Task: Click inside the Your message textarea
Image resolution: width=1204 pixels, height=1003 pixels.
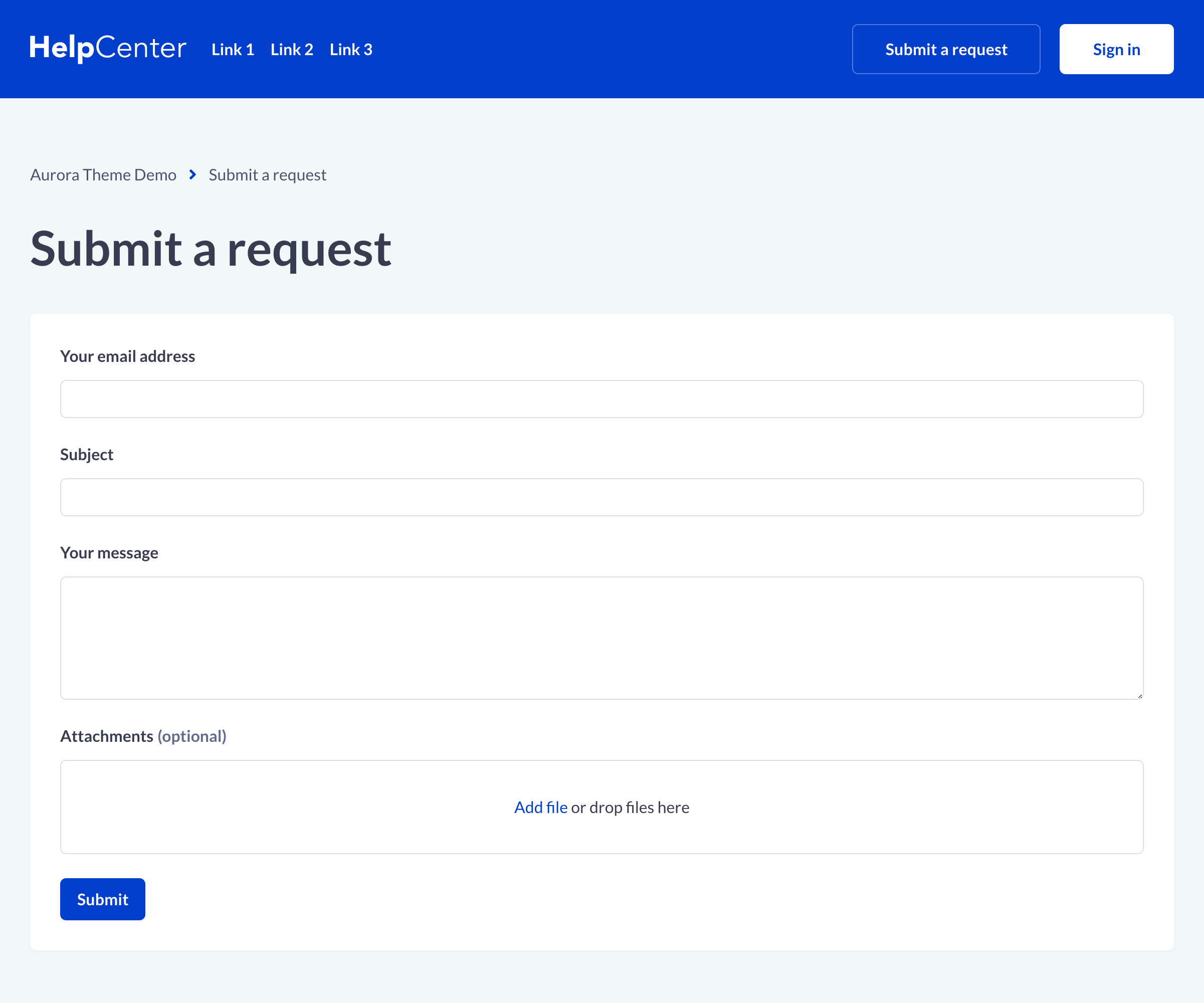Action: point(601,637)
